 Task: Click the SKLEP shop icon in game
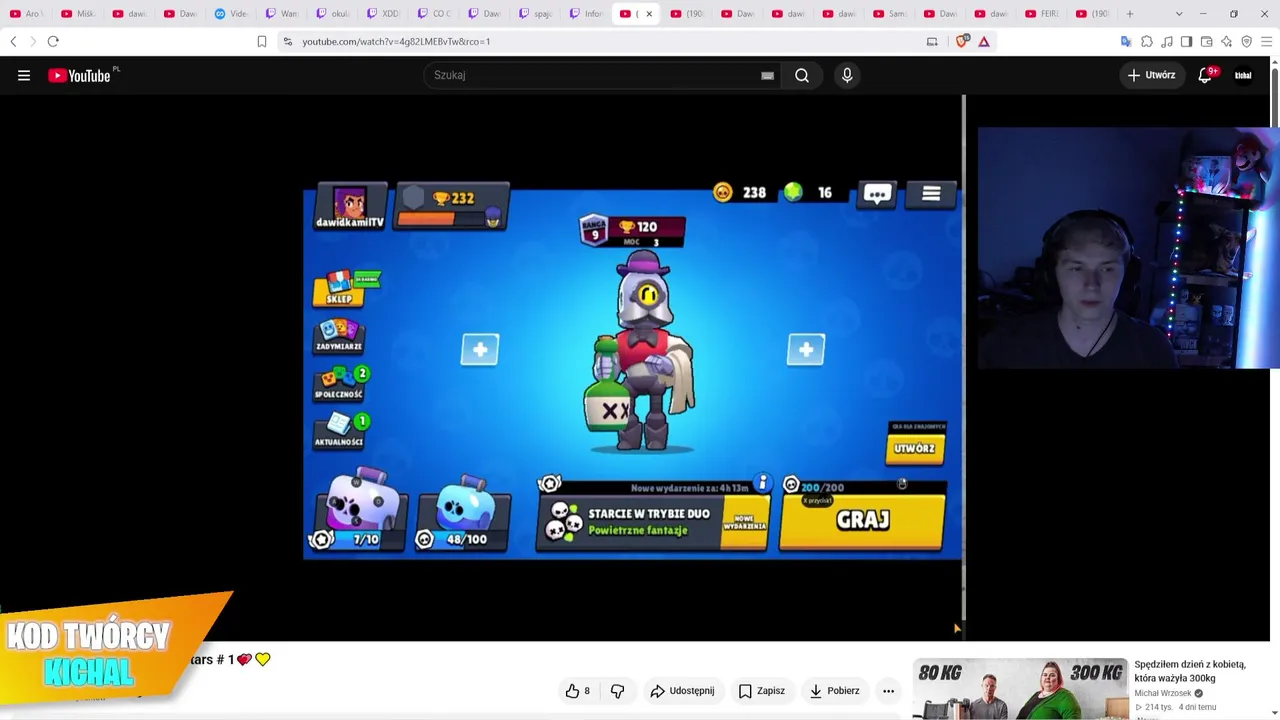(340, 288)
